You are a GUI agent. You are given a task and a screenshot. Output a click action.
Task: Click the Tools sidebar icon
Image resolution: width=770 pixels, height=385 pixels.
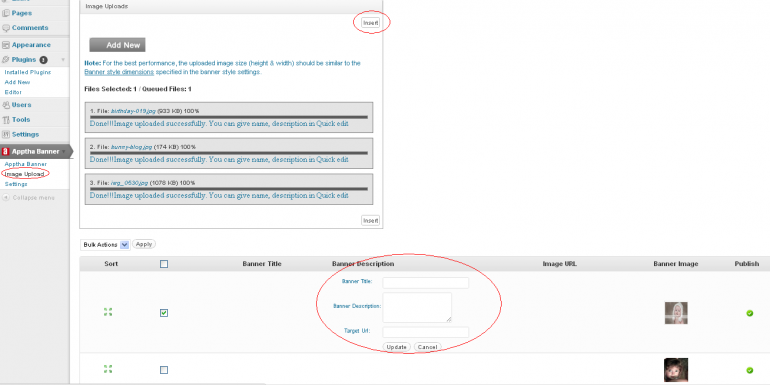pos(6,119)
